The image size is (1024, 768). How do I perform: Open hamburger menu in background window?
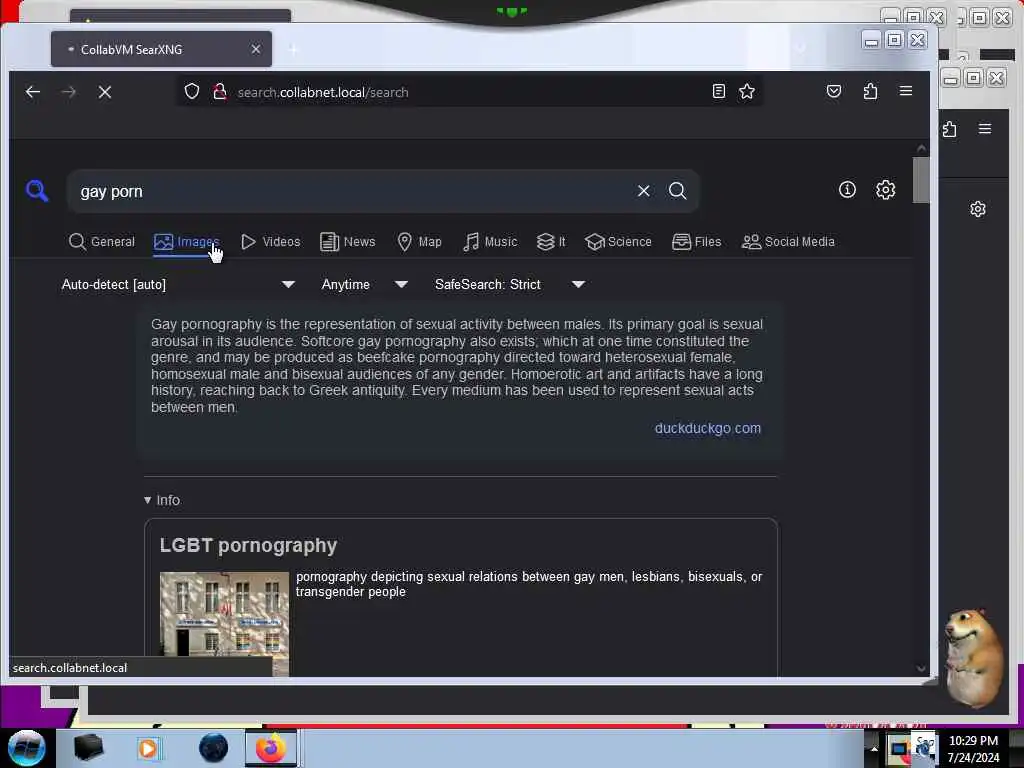click(x=985, y=129)
